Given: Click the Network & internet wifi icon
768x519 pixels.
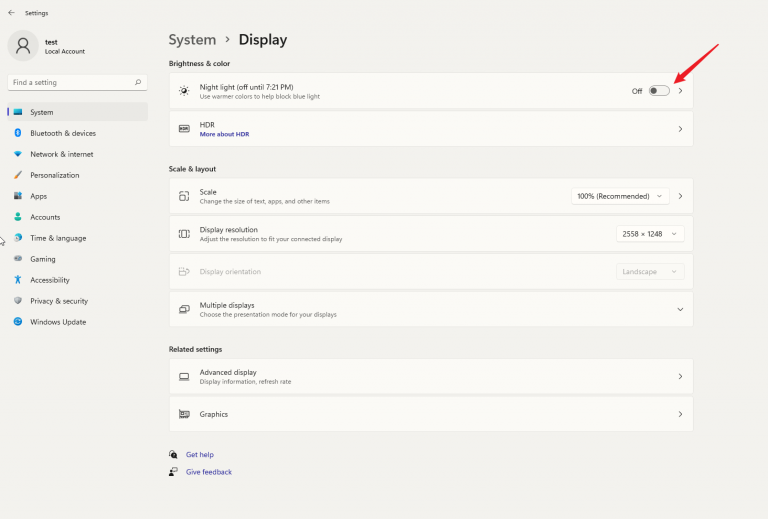Looking at the screenshot, I should pyautogui.click(x=18, y=154).
